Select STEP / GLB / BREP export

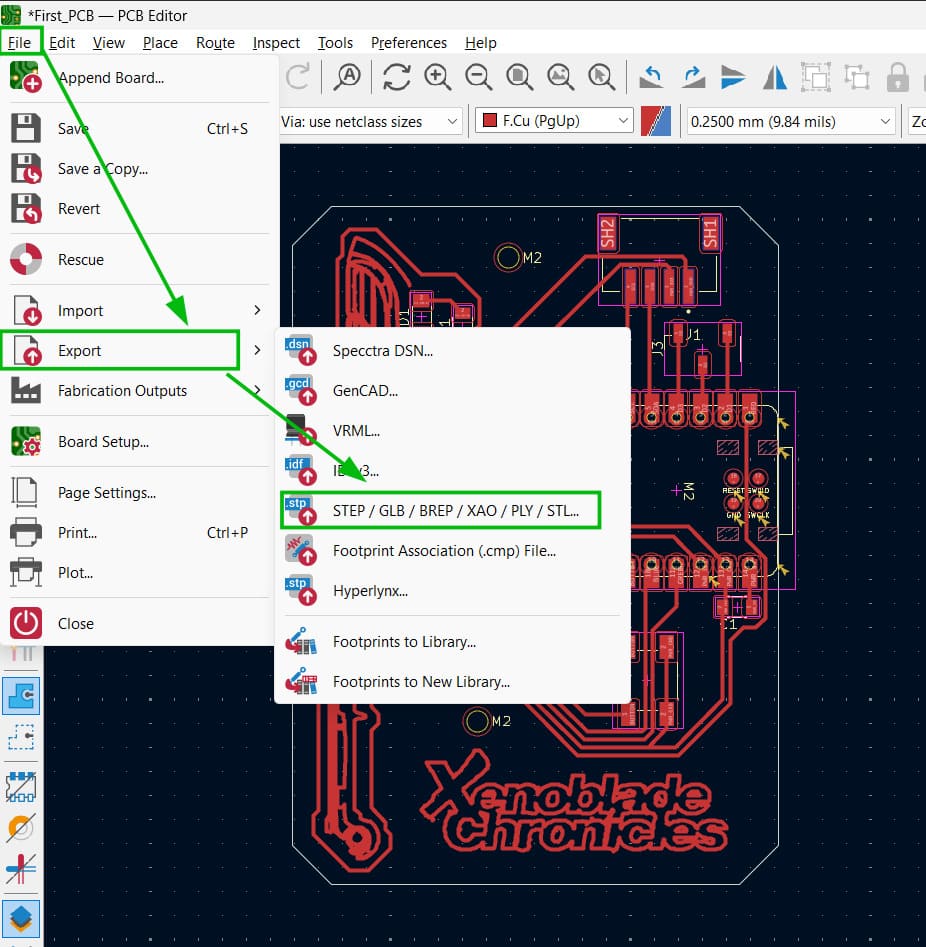coord(452,510)
